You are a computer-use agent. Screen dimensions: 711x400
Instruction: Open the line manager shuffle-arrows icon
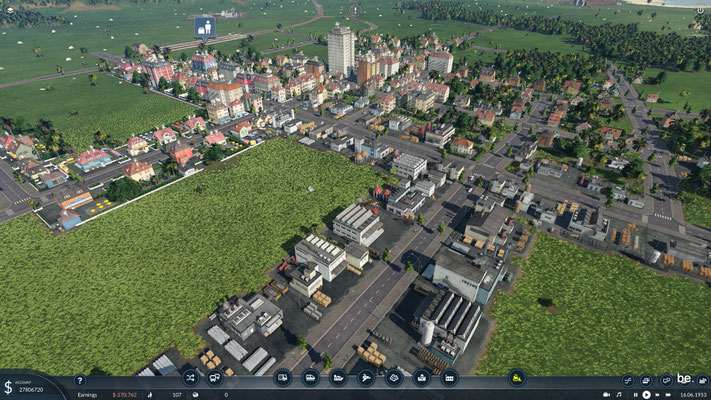click(190, 378)
